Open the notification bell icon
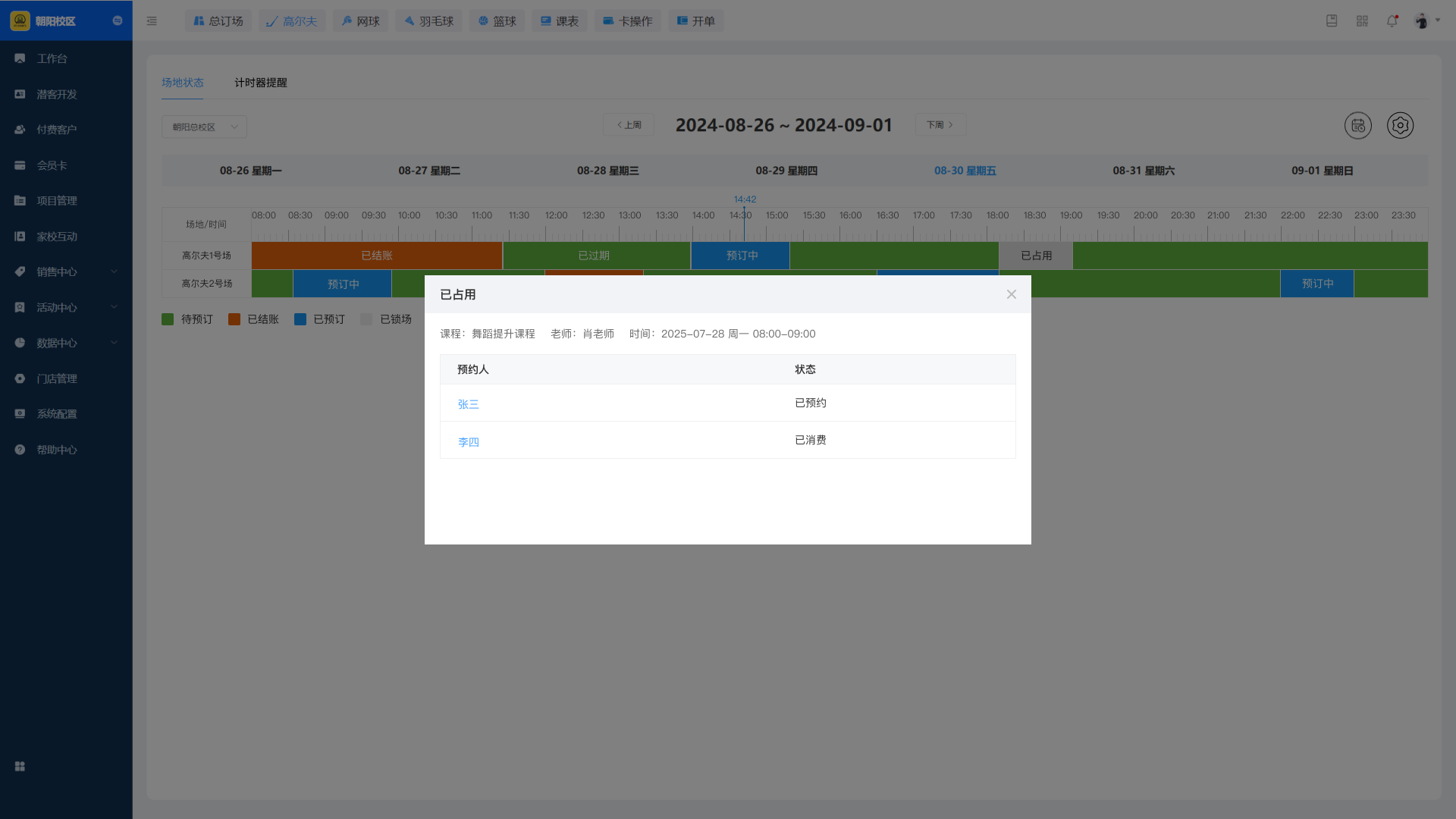This screenshot has width=1456, height=819. tap(1392, 21)
